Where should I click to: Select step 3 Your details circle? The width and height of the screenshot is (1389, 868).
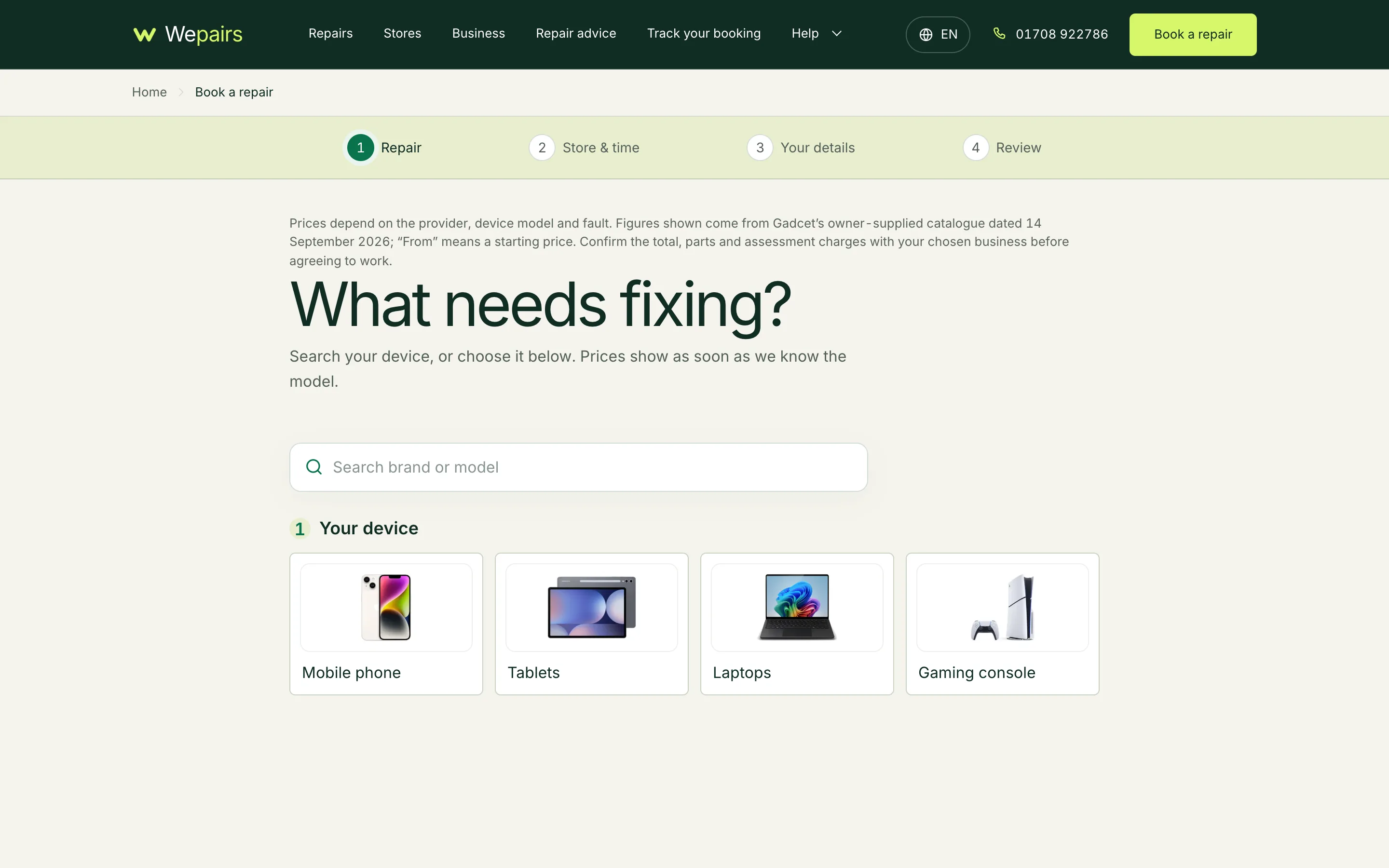click(760, 148)
